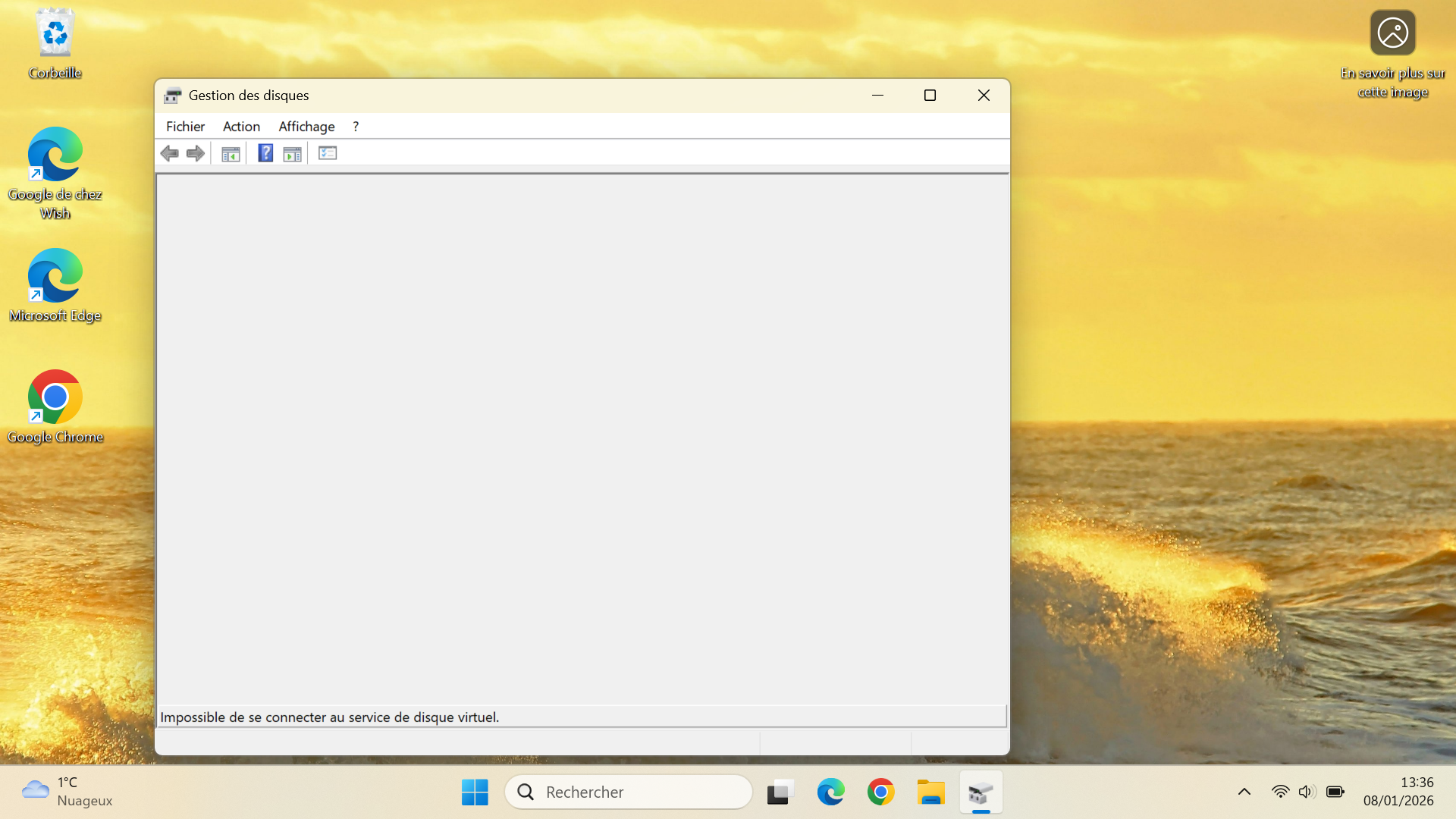Toggle the action pane toolbar icon
The image size is (1456, 819).
[292, 154]
